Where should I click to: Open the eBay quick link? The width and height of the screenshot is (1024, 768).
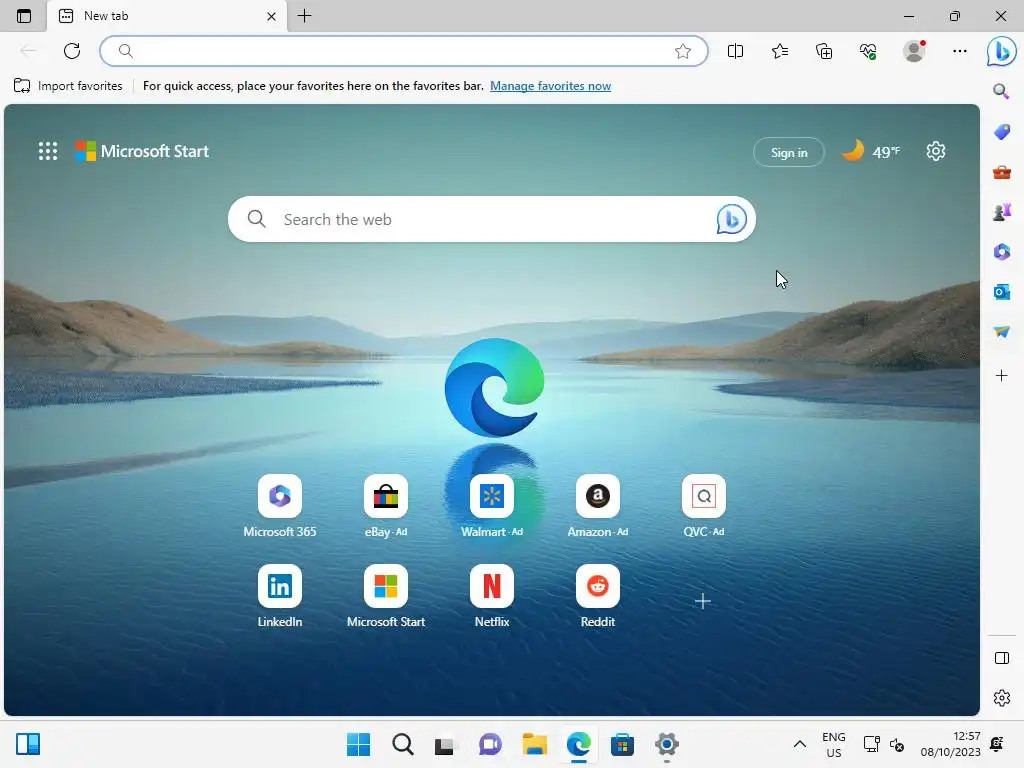(386, 506)
